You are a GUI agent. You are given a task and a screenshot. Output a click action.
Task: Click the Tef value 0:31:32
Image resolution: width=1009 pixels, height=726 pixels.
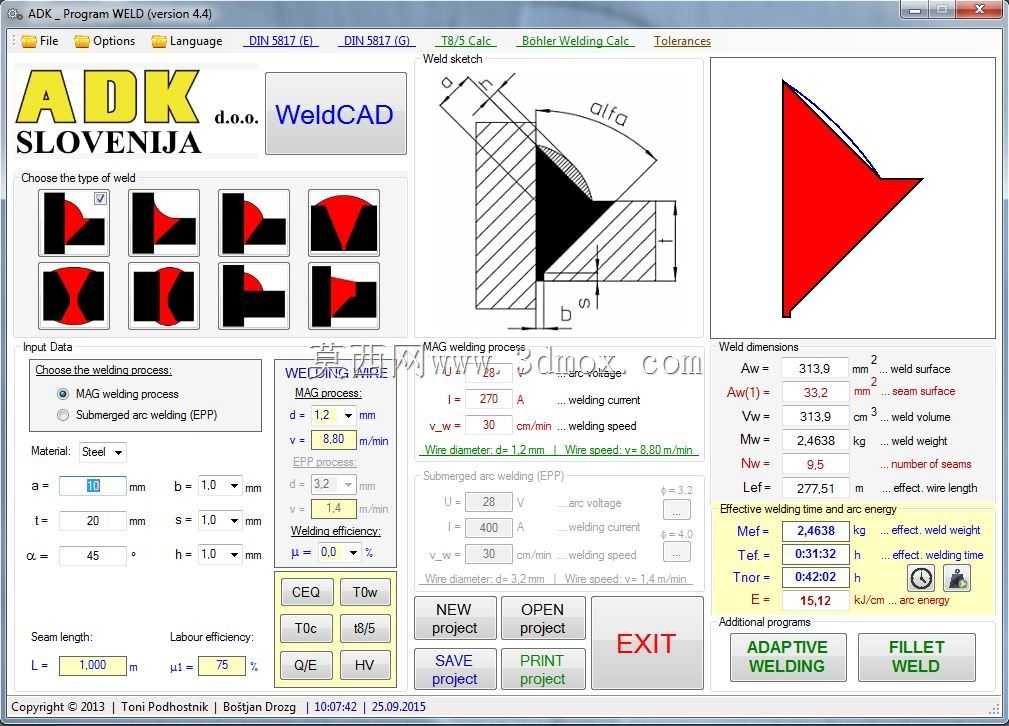(x=815, y=554)
